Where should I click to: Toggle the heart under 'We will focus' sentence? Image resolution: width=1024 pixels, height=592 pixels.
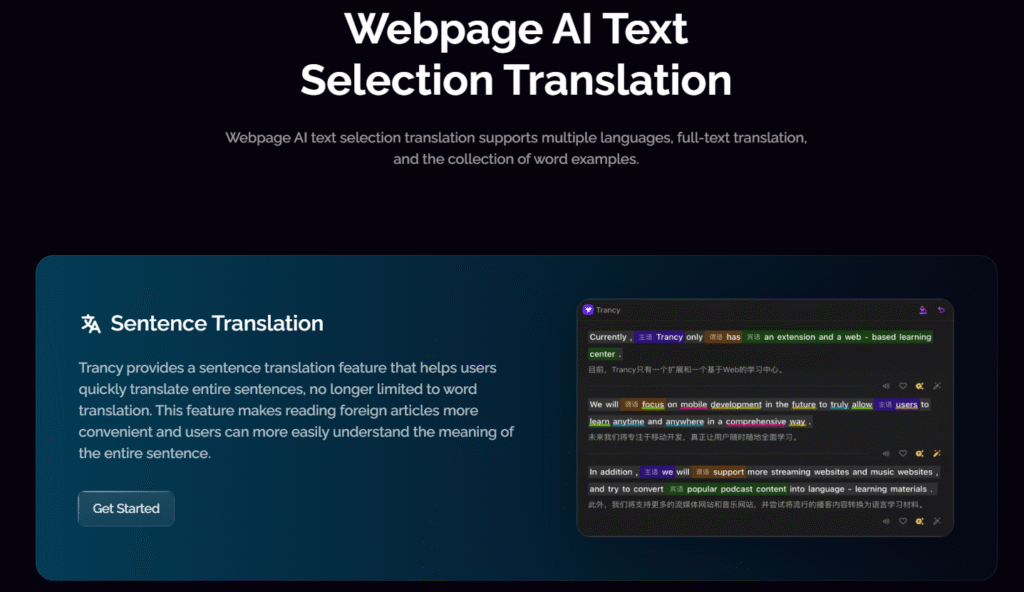pyautogui.click(x=903, y=453)
